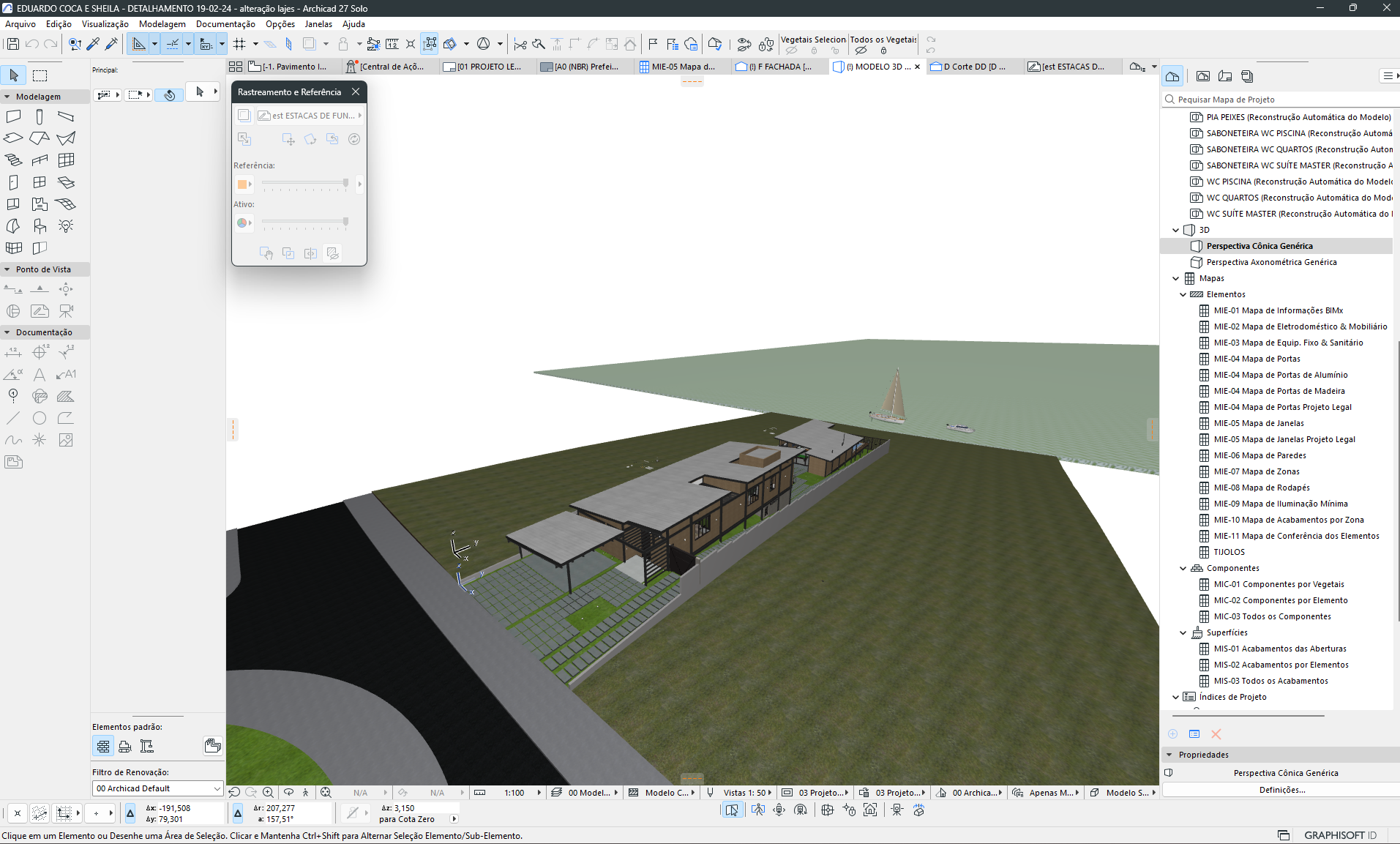Toggle the brick Building default elements
Viewport: 1400px width, 844px height.
pyautogui.click(x=103, y=747)
